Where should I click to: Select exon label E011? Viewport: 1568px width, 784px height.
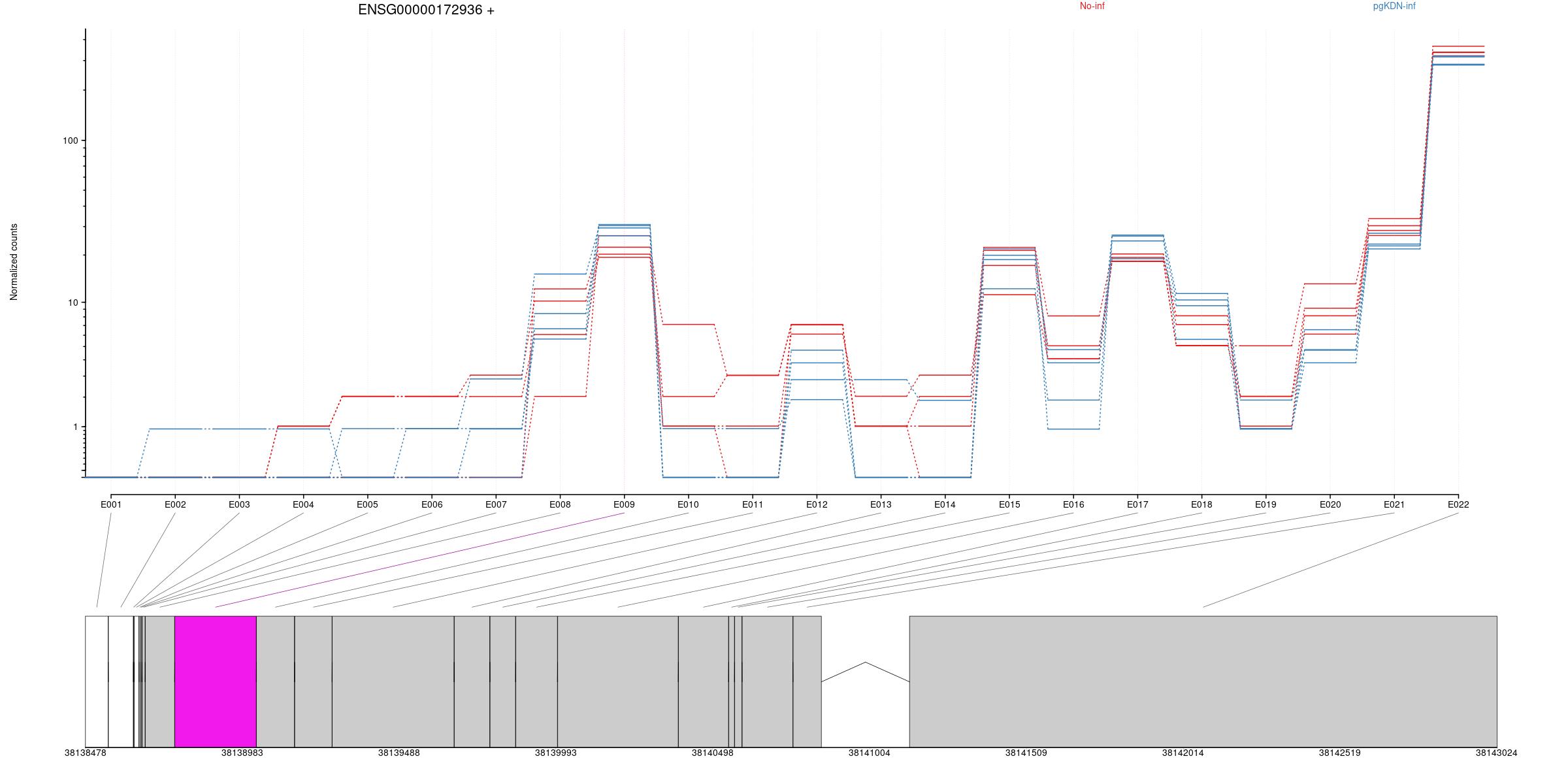(753, 504)
